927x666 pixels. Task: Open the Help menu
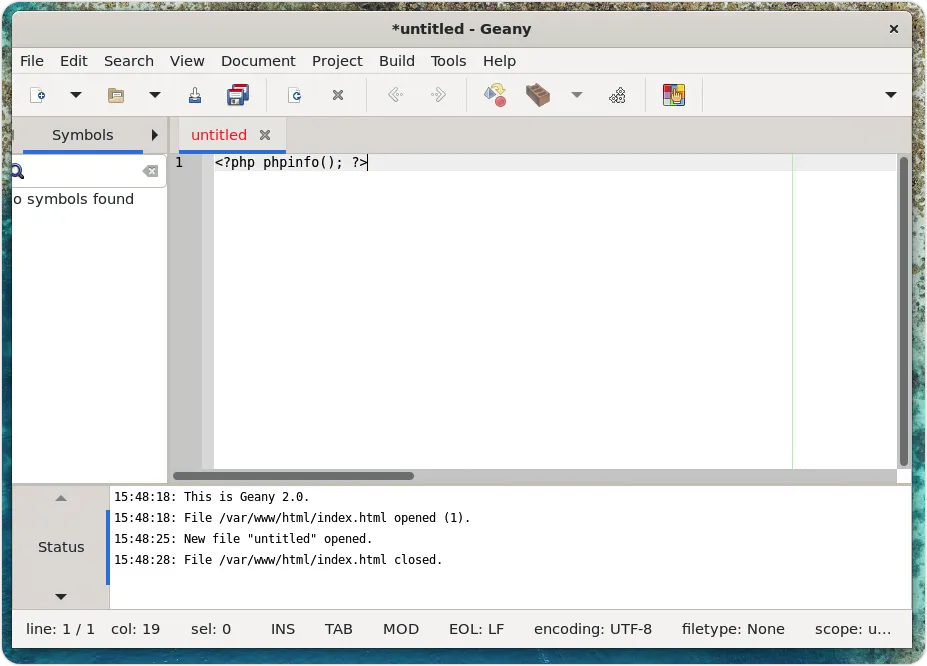click(500, 61)
